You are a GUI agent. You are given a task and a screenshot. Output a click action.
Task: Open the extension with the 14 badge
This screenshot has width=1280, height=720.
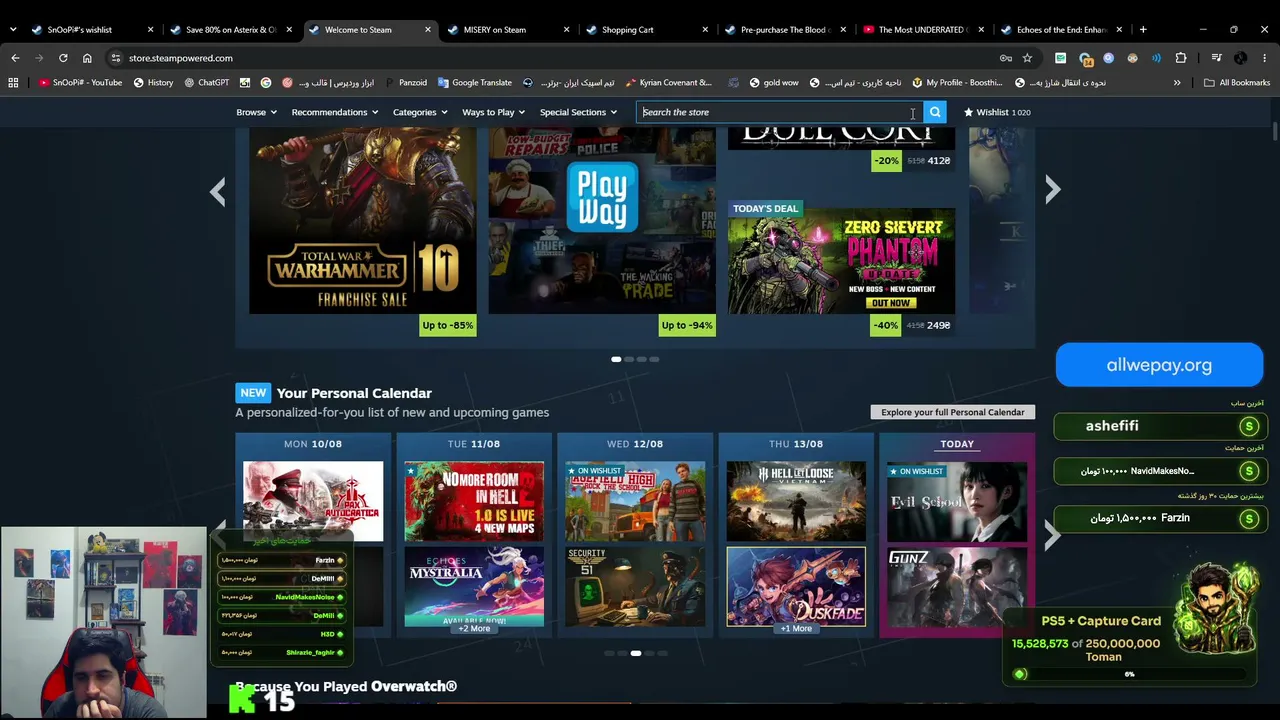(1085, 59)
